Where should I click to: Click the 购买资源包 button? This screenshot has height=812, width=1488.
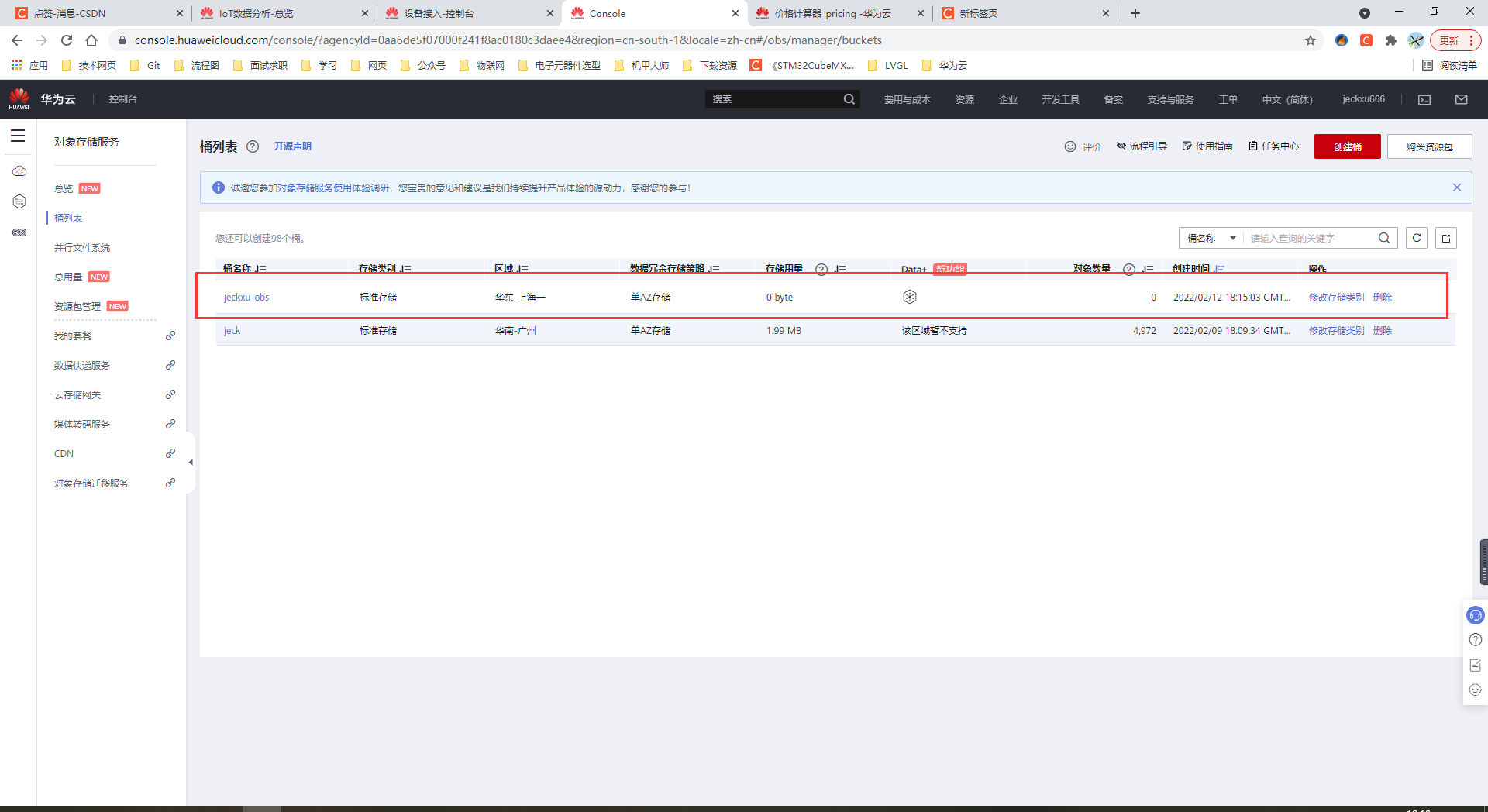pyautogui.click(x=1430, y=146)
